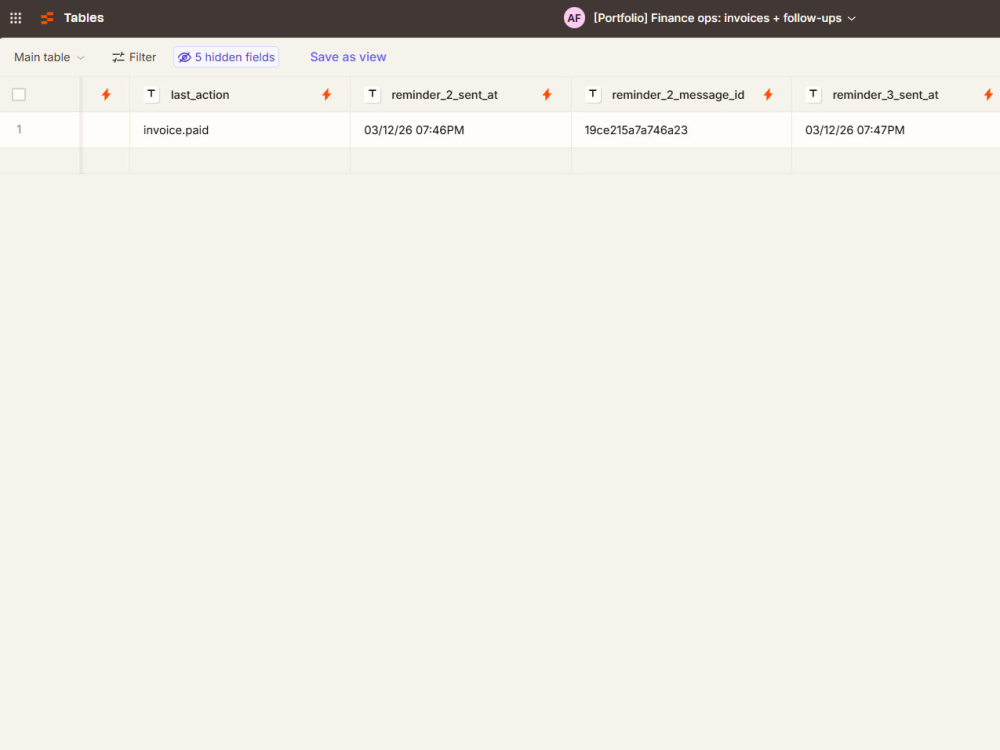Tick the select-all rows checkbox
The height and width of the screenshot is (750, 1000).
coord(19,94)
